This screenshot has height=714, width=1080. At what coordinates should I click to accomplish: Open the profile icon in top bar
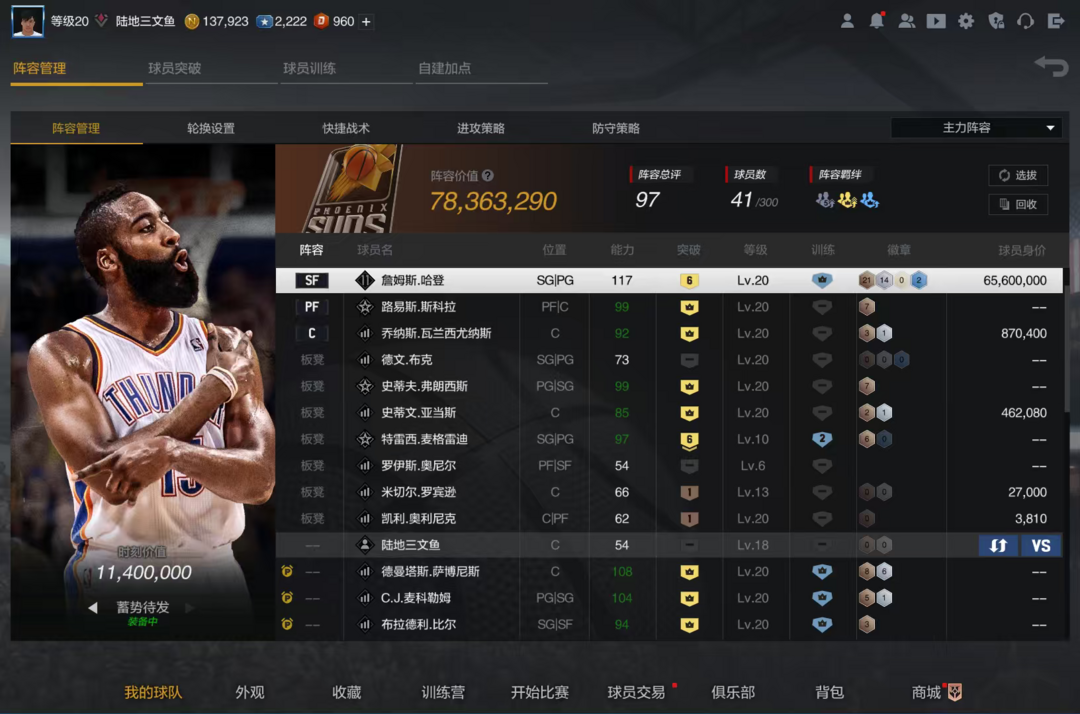[847, 21]
